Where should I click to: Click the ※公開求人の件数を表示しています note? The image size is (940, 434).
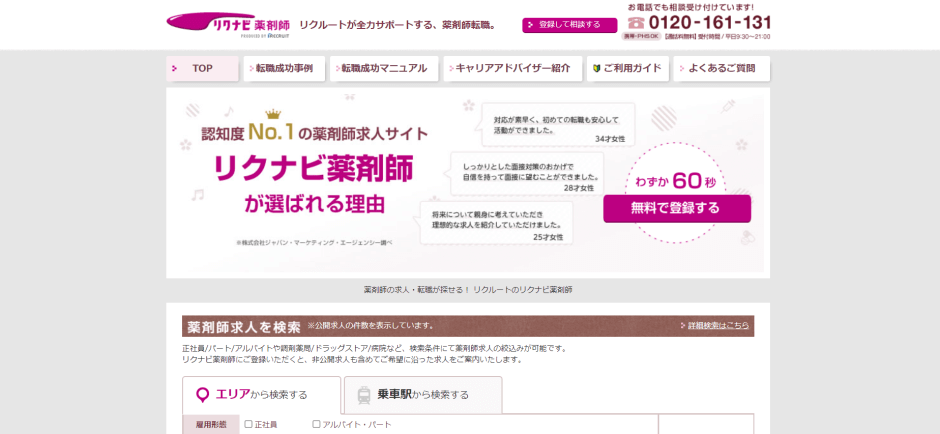pos(370,326)
